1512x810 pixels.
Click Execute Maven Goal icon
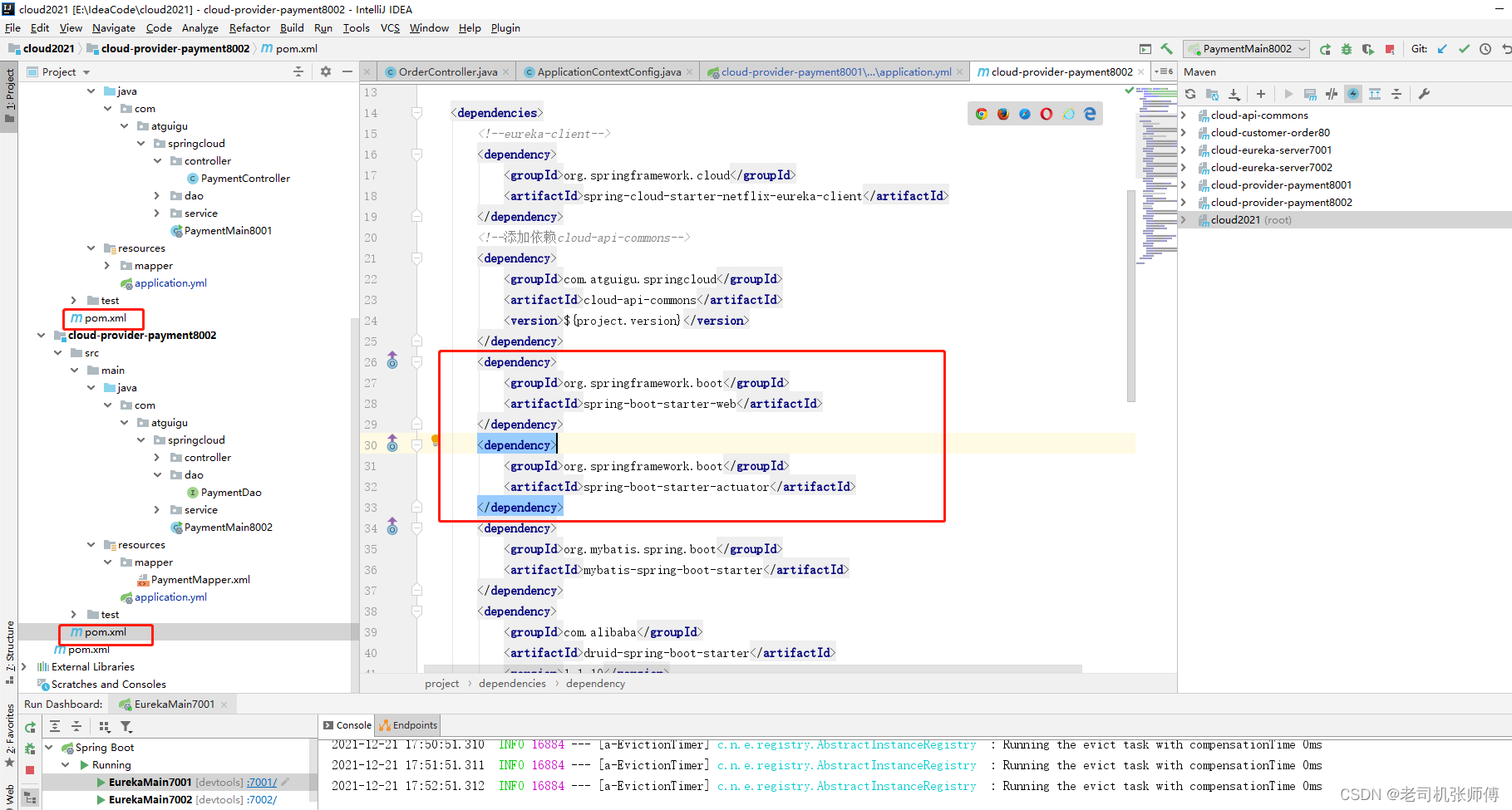click(1310, 94)
